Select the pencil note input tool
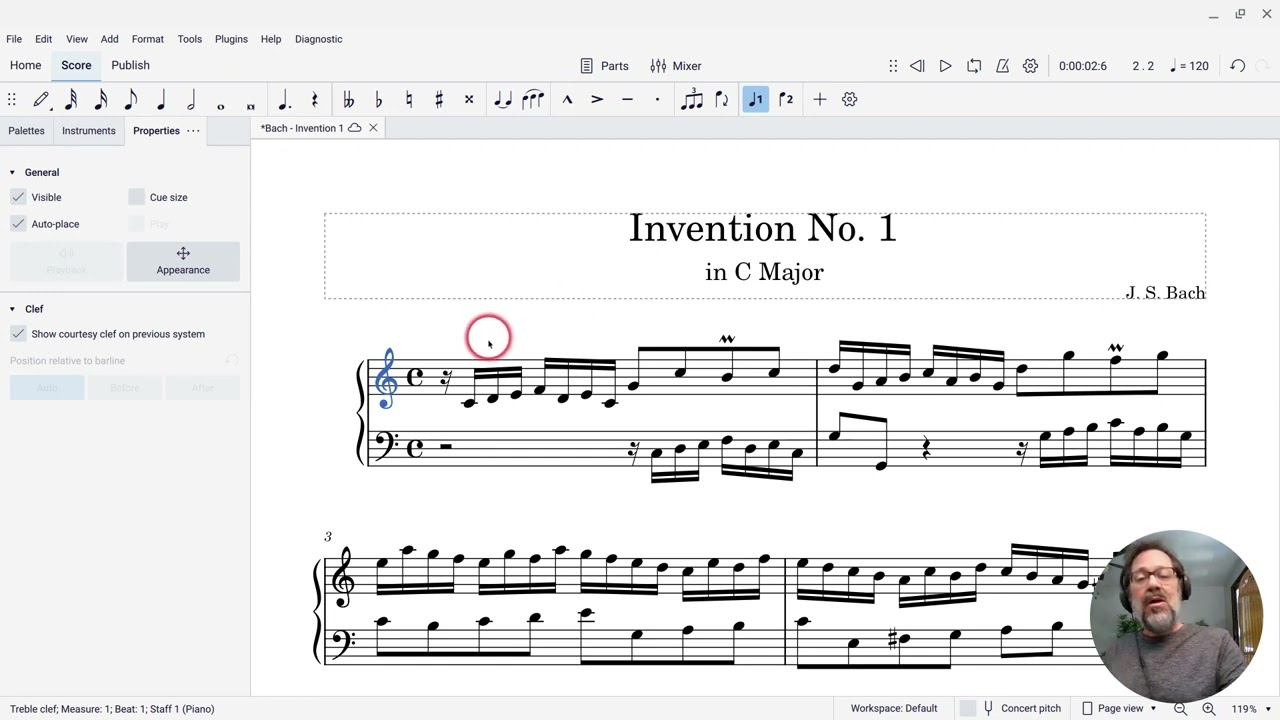 pos(41,100)
